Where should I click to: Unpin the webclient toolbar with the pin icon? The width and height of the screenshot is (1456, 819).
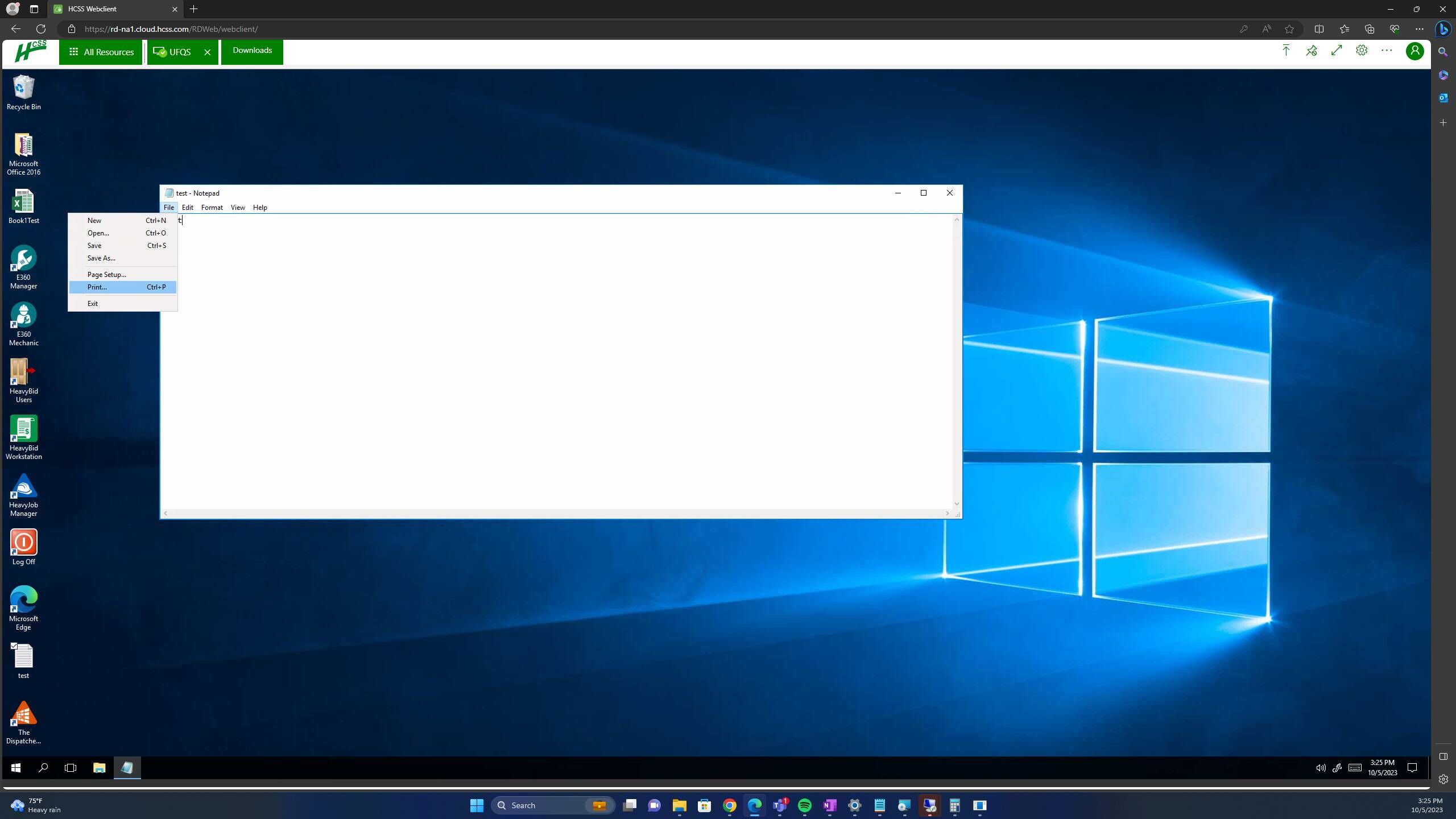coord(1311,50)
